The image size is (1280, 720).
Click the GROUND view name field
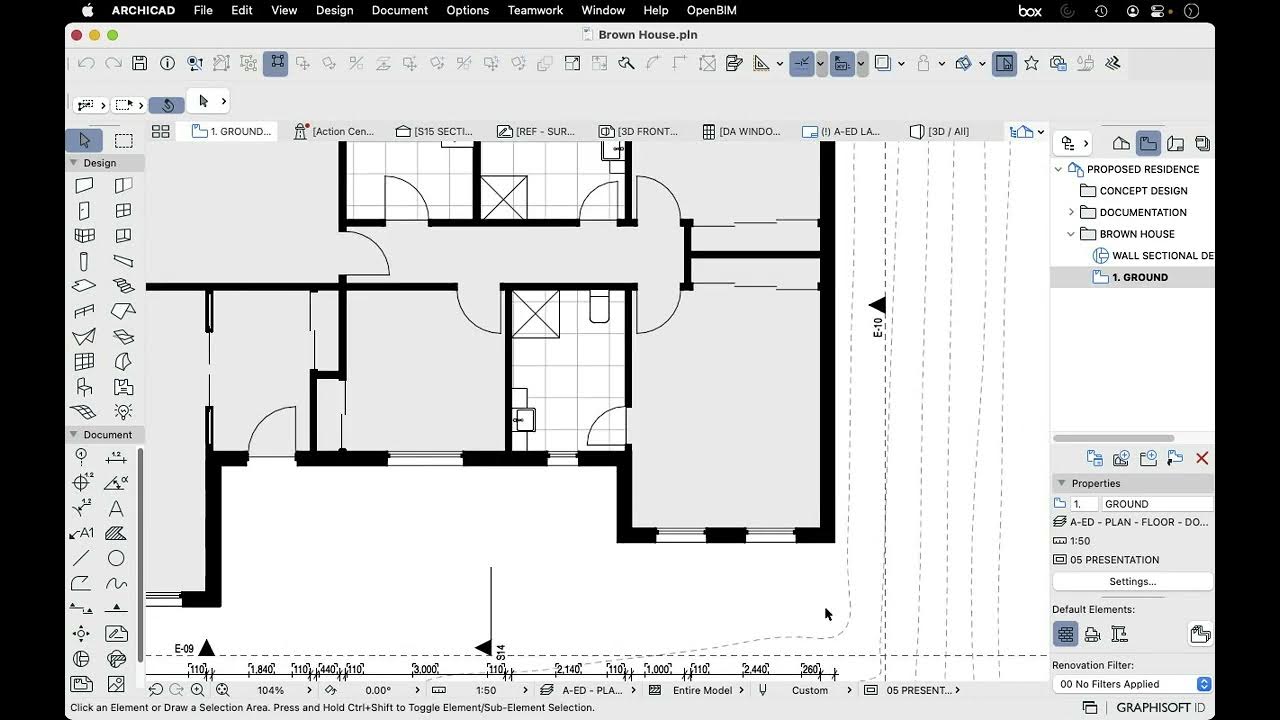[1157, 504]
